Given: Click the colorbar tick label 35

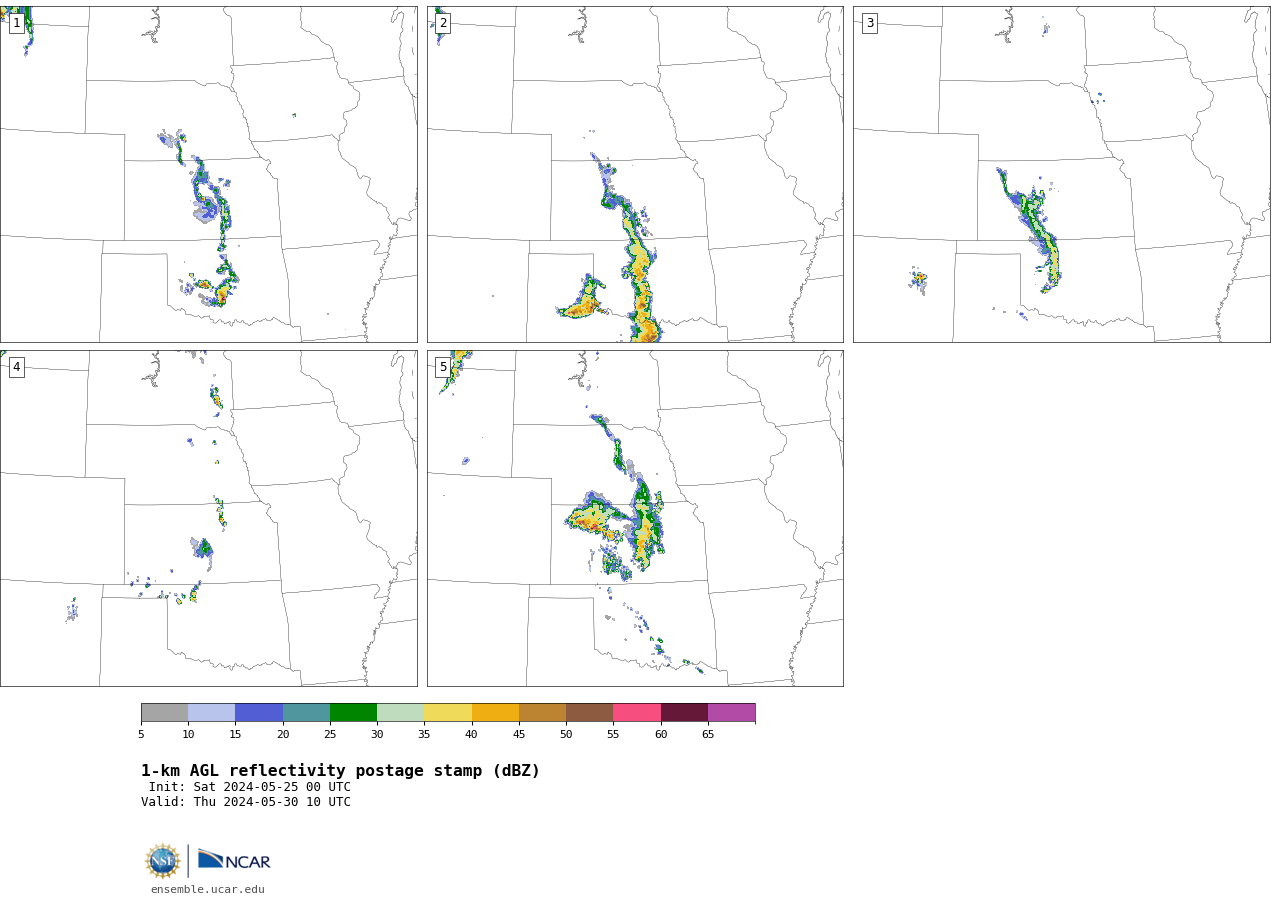Looking at the screenshot, I should tap(424, 735).
